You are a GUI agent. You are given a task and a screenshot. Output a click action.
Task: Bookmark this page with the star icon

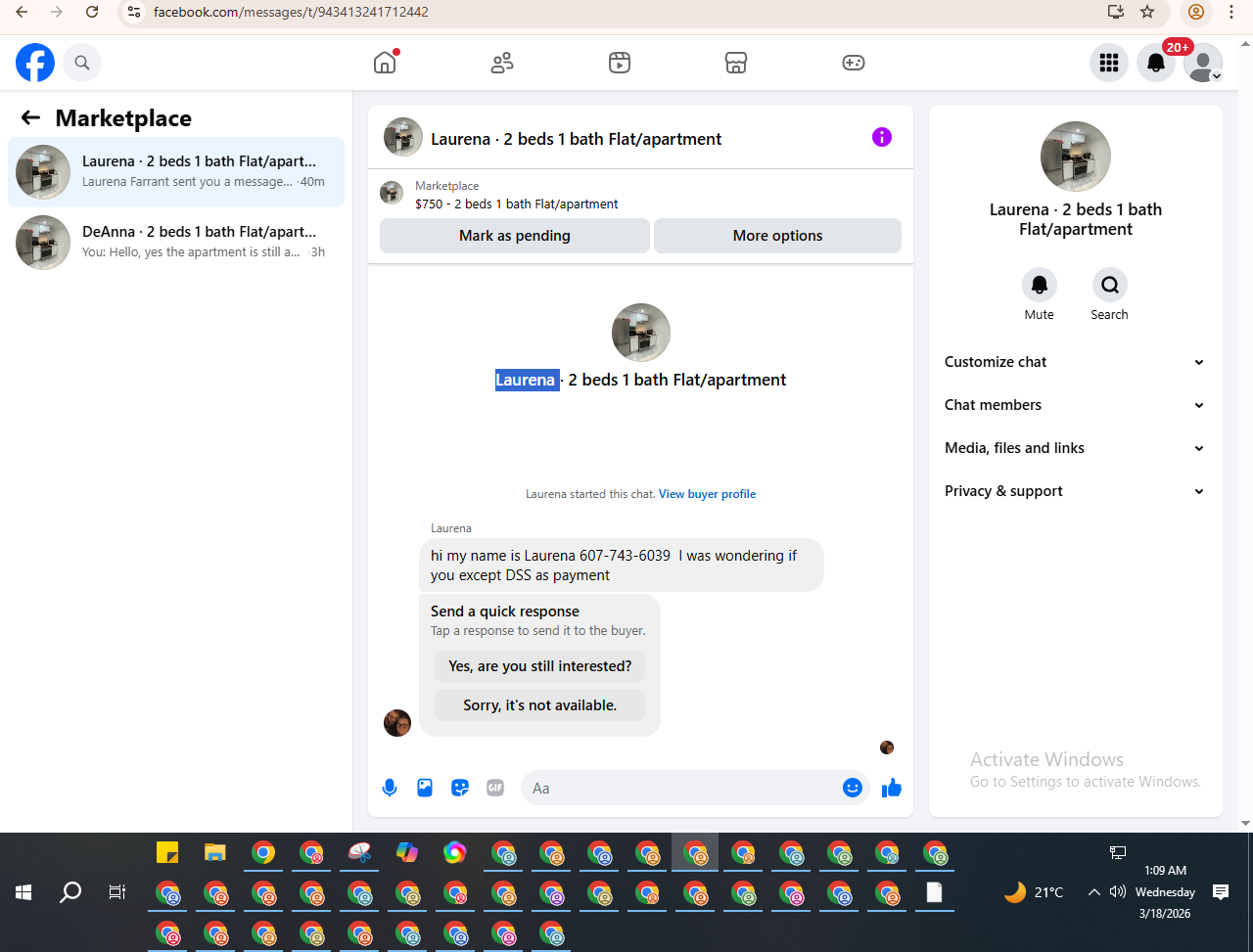pos(1147,12)
